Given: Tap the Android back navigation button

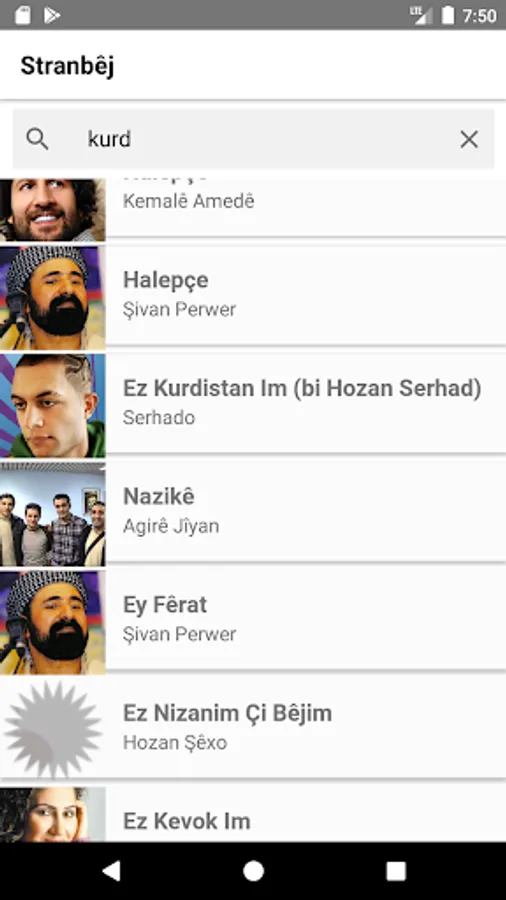Looking at the screenshot, I should coord(111,871).
